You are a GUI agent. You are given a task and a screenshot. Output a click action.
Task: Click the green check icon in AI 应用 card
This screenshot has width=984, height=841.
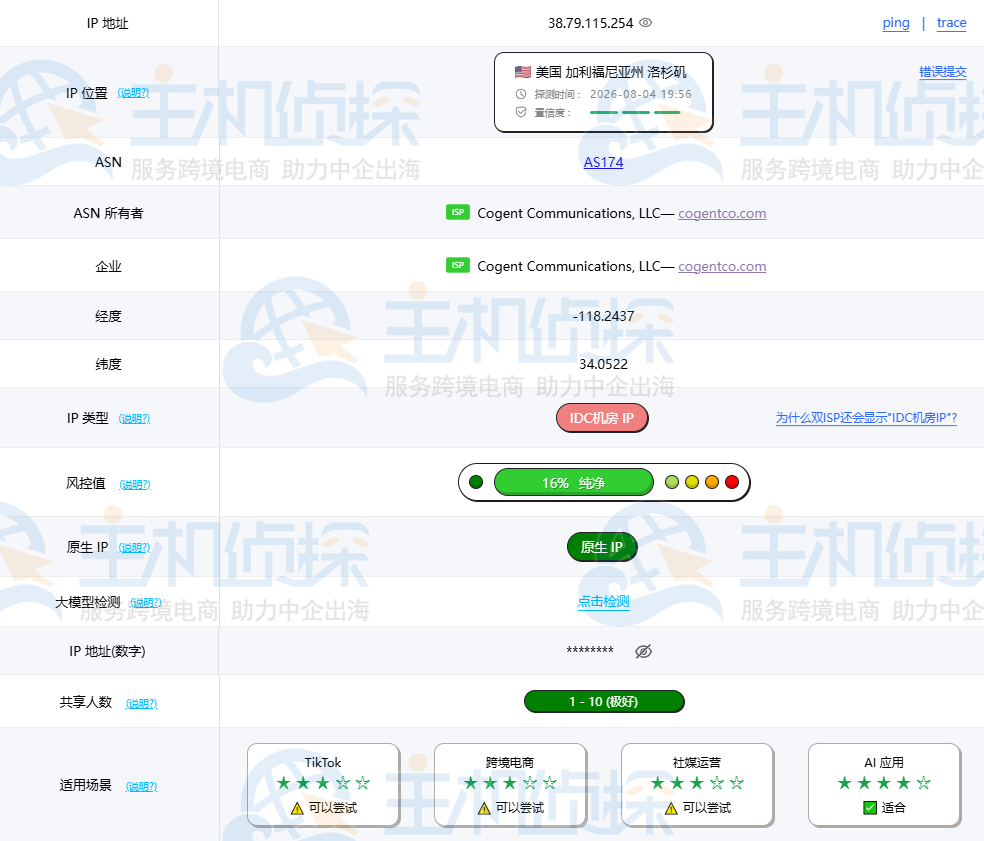[870, 808]
